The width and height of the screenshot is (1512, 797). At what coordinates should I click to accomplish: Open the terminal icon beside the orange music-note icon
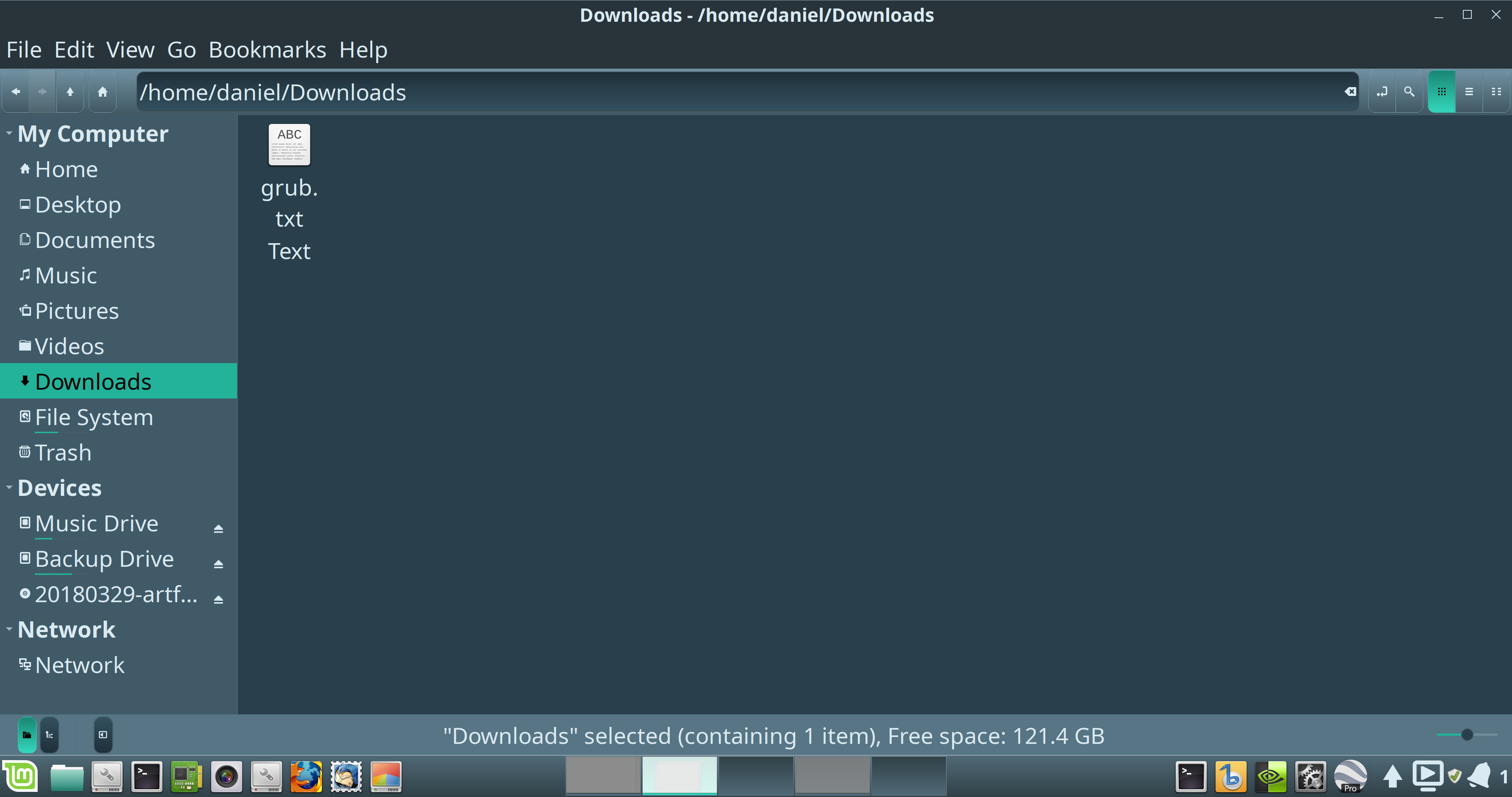pyautogui.click(x=1191, y=776)
